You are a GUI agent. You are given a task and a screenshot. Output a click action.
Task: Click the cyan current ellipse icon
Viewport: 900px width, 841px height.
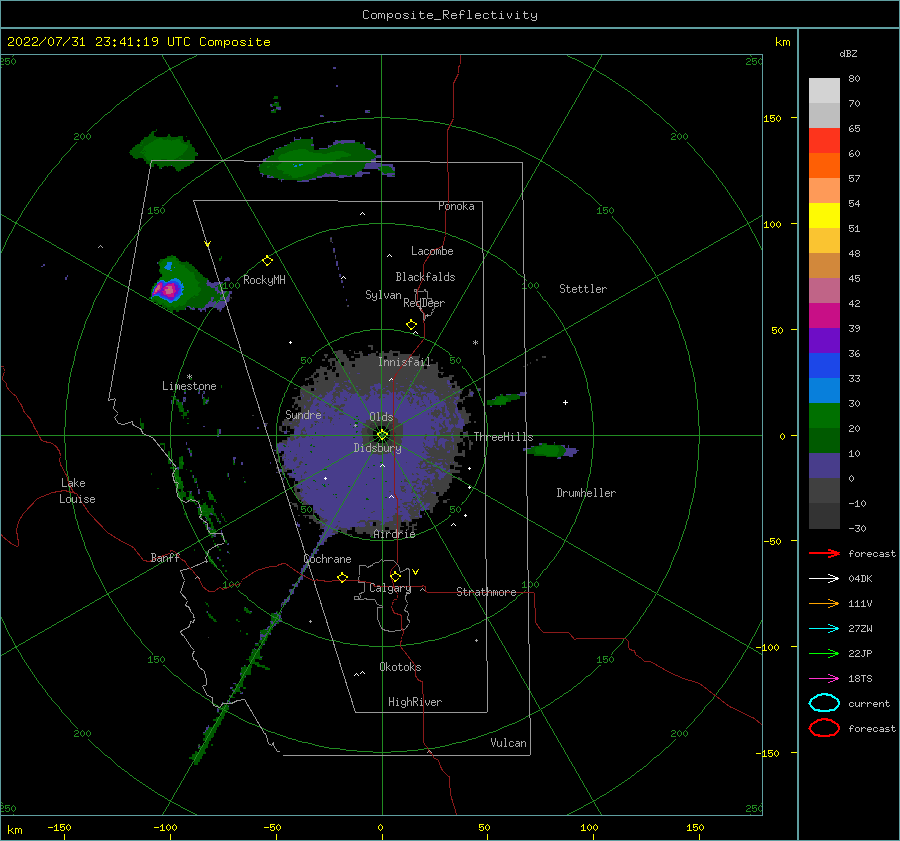824,703
